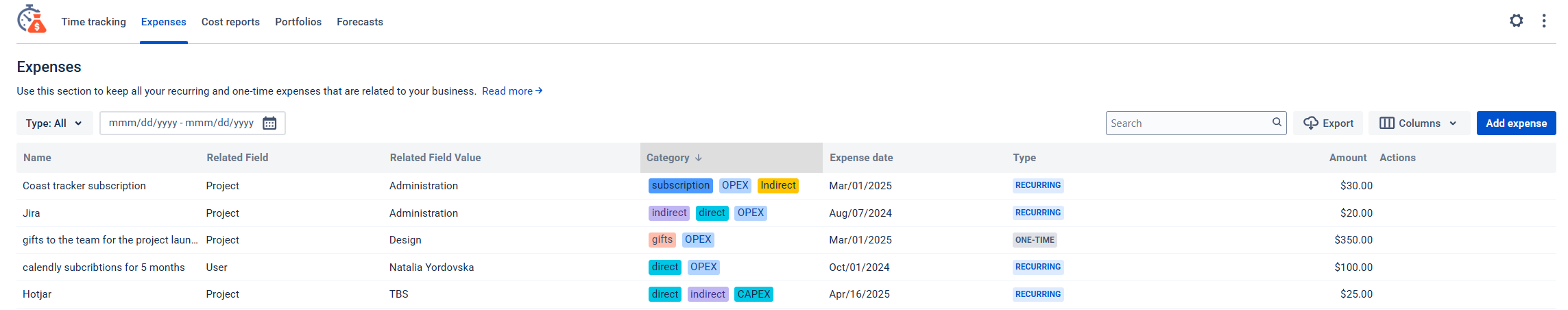Click the columns grid icon
This screenshot has height=310, width=1568.
tap(1386, 123)
